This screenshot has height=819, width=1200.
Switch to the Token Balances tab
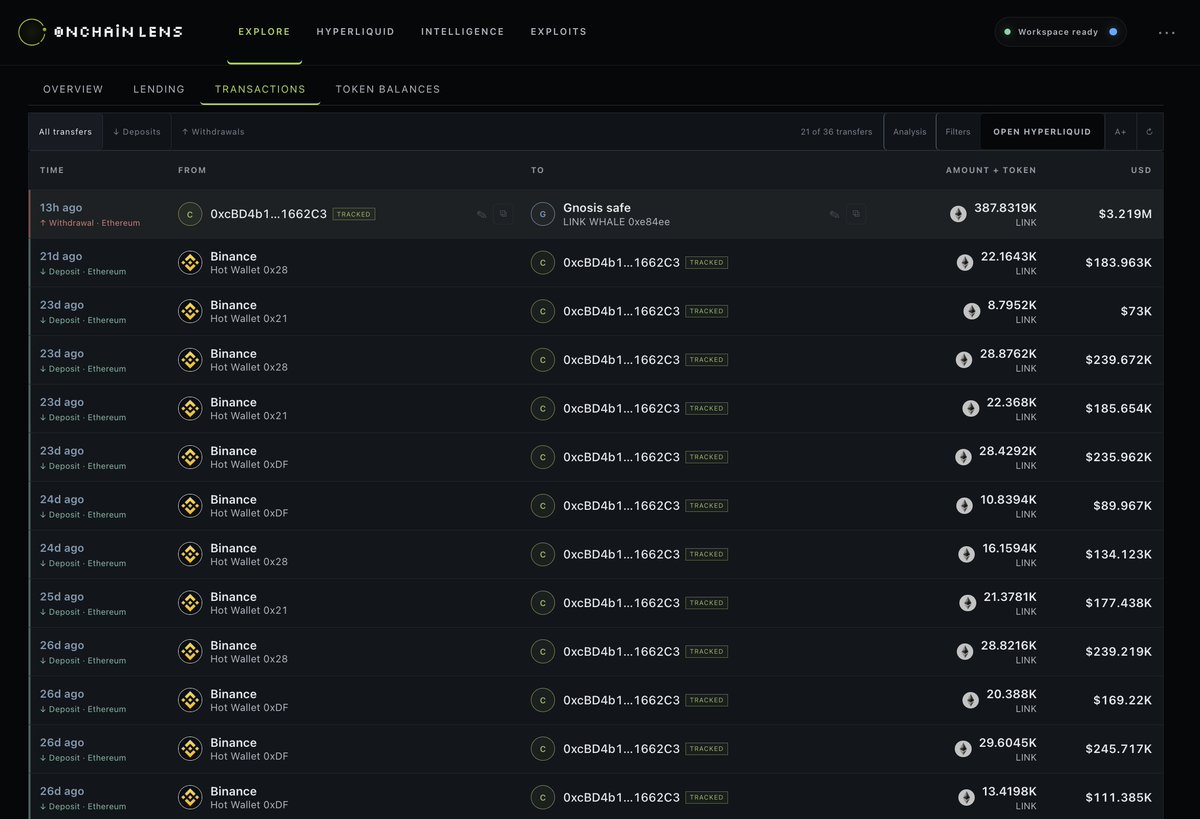click(388, 89)
